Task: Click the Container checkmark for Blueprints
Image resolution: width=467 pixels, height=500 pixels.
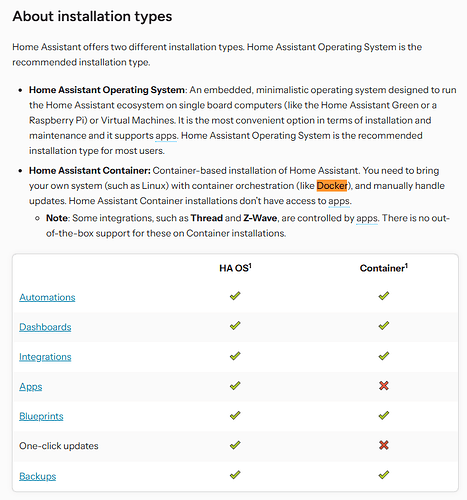Action: pyautogui.click(x=384, y=415)
